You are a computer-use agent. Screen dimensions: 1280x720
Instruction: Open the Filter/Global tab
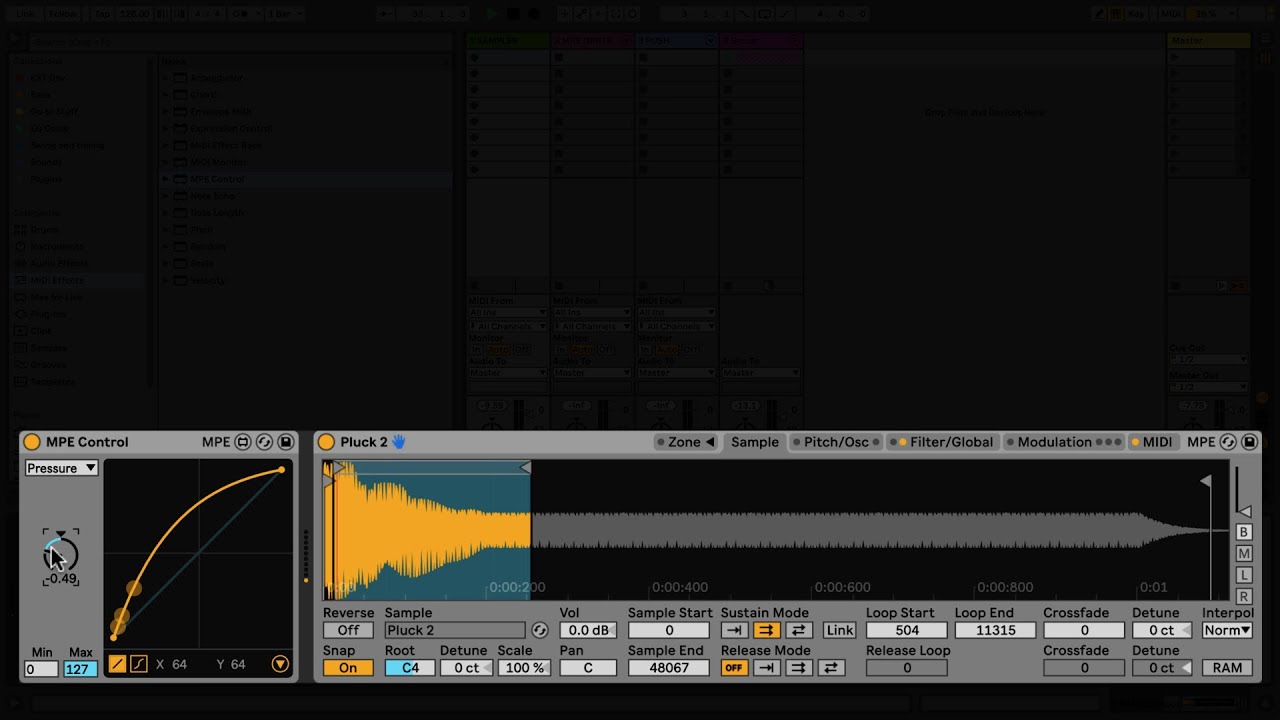click(x=942, y=442)
